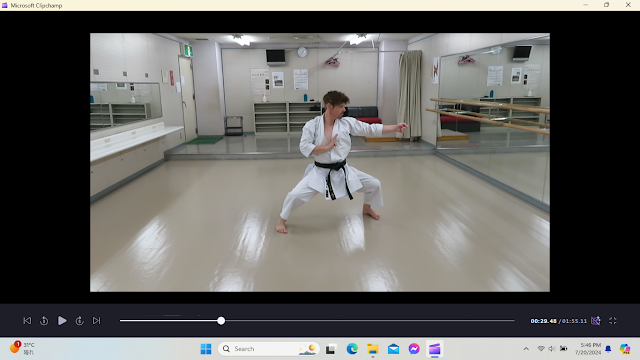Jump to the previous video

pos(27,321)
